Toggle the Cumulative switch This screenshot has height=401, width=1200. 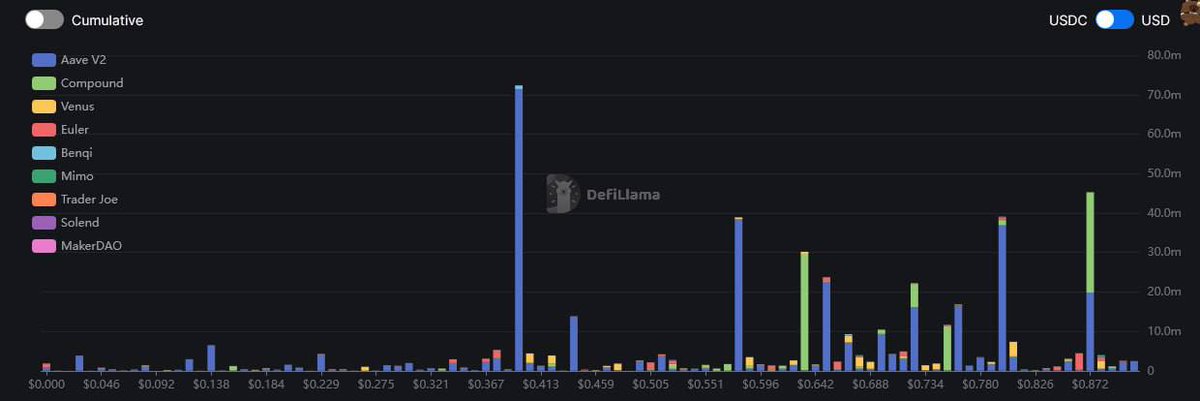[44, 20]
